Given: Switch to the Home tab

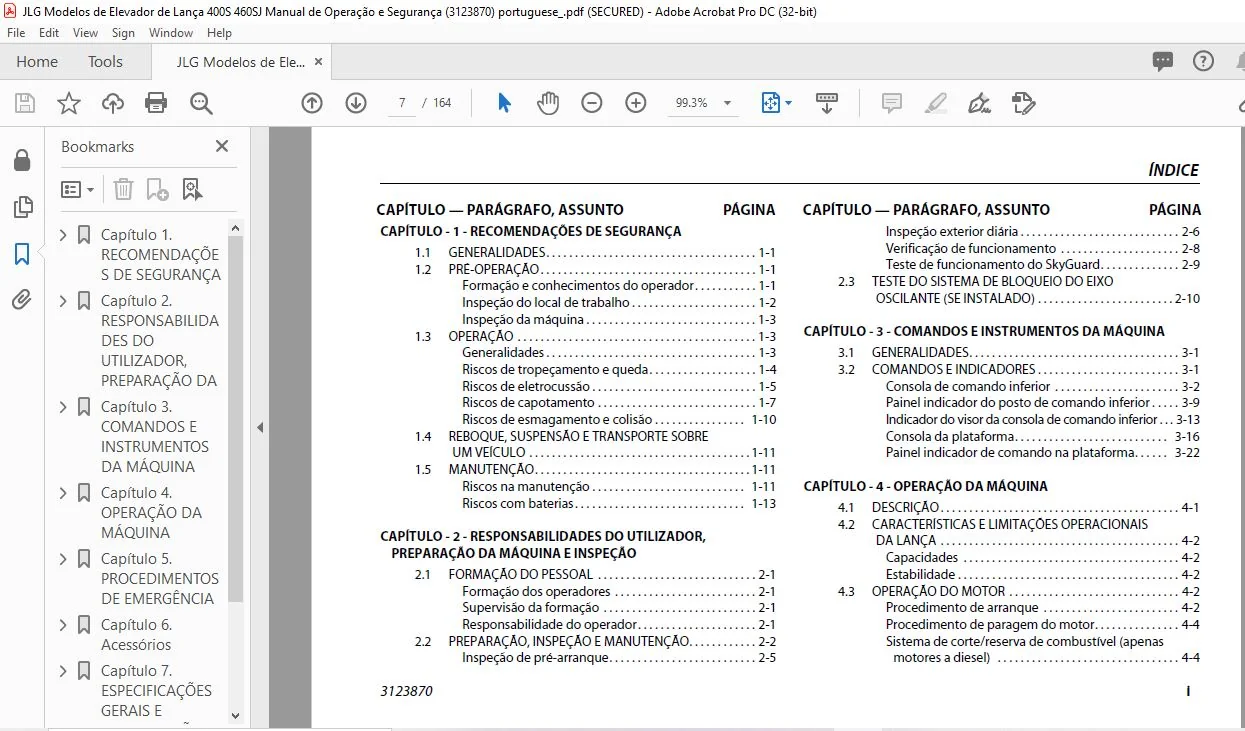Looking at the screenshot, I should pyautogui.click(x=37, y=61).
